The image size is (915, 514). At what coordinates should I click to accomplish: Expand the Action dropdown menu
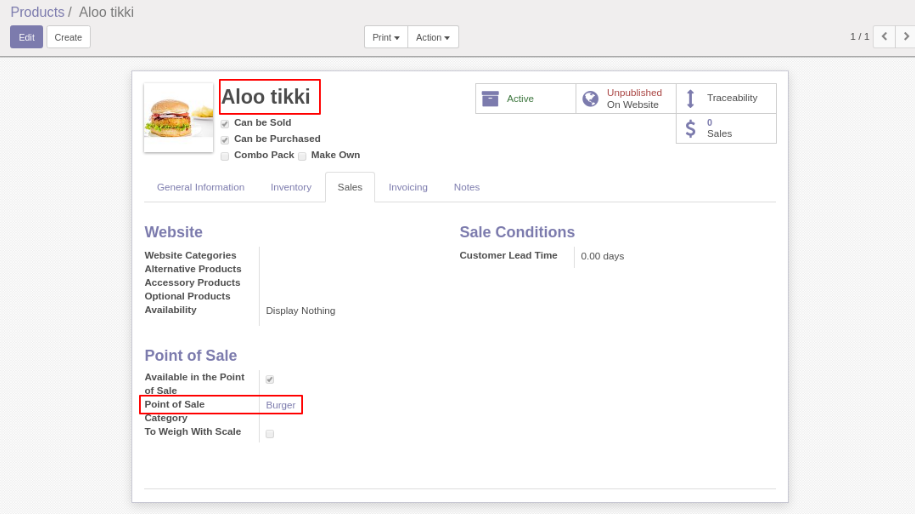tap(432, 37)
